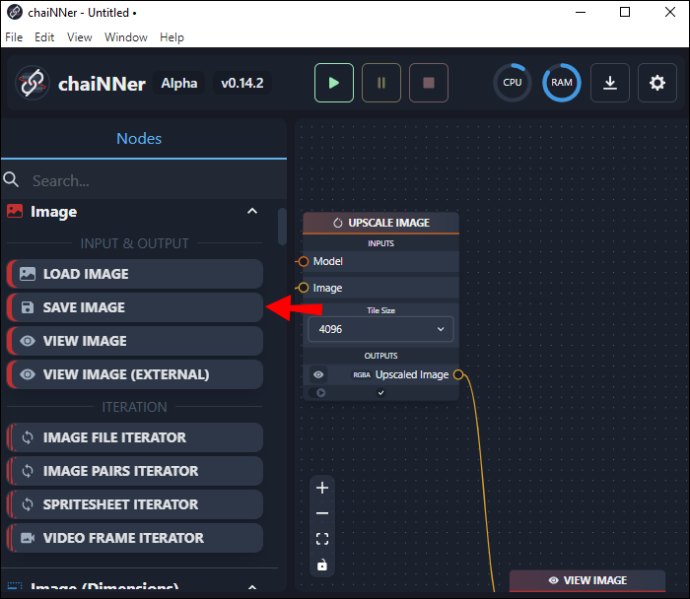
Task: Check the RAM usage indicator
Action: coord(562,83)
